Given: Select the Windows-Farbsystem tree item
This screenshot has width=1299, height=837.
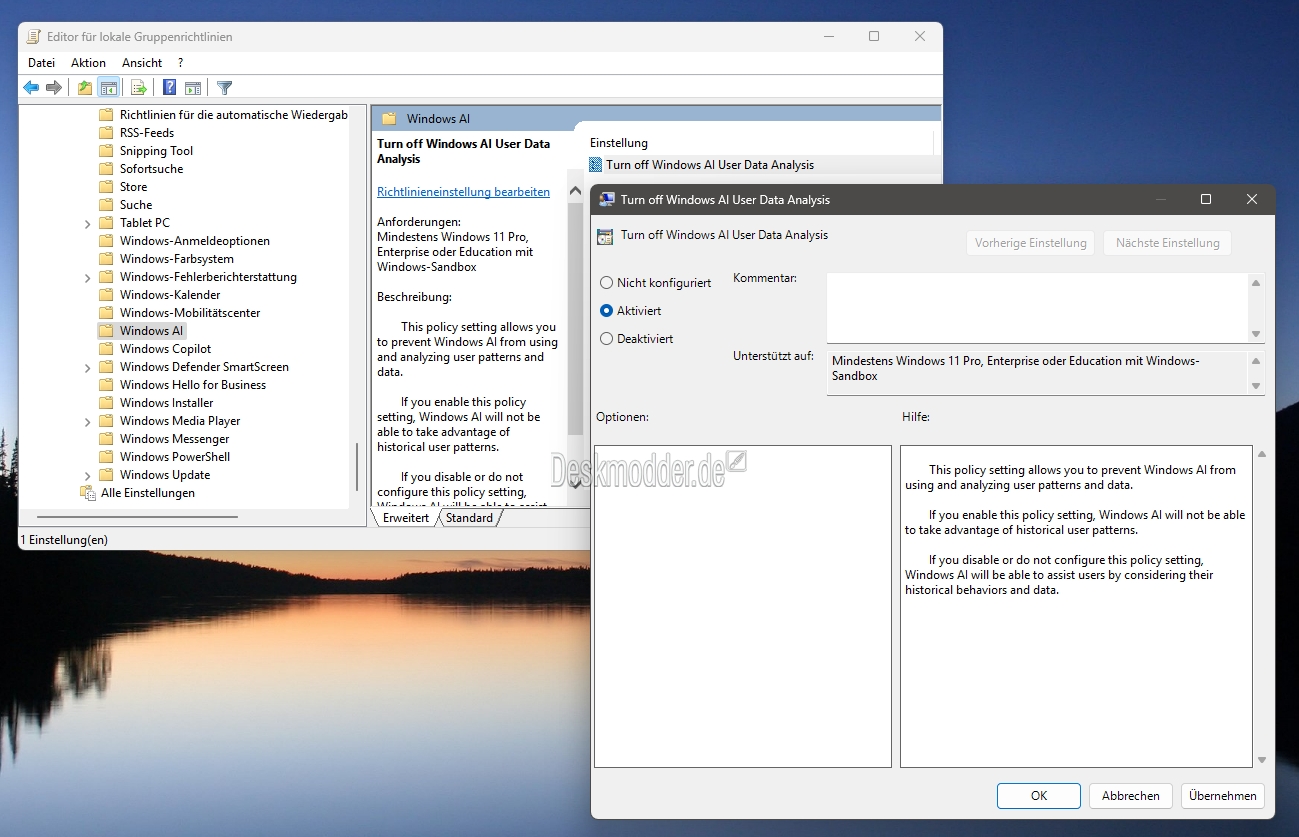Looking at the screenshot, I should pyautogui.click(x=177, y=259).
